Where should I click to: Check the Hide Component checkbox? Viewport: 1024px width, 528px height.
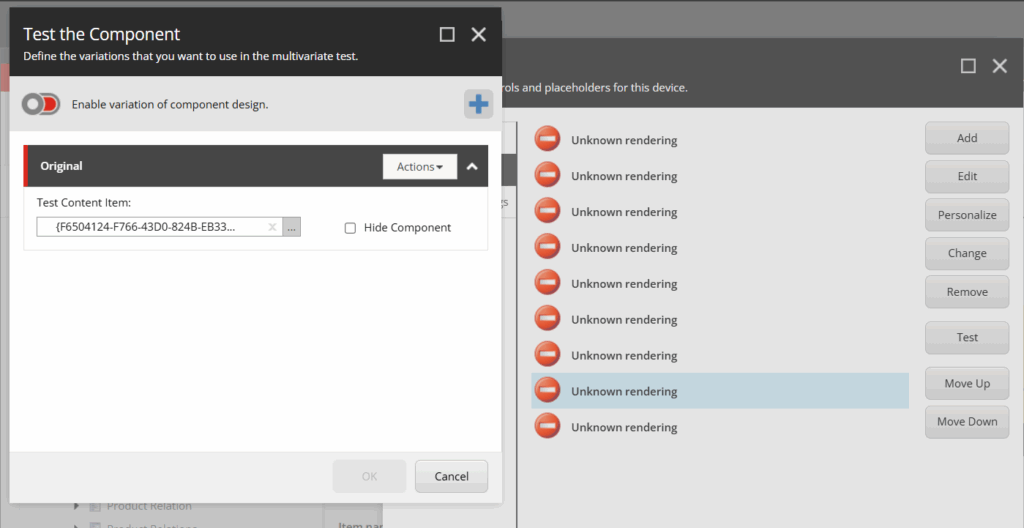tap(350, 228)
